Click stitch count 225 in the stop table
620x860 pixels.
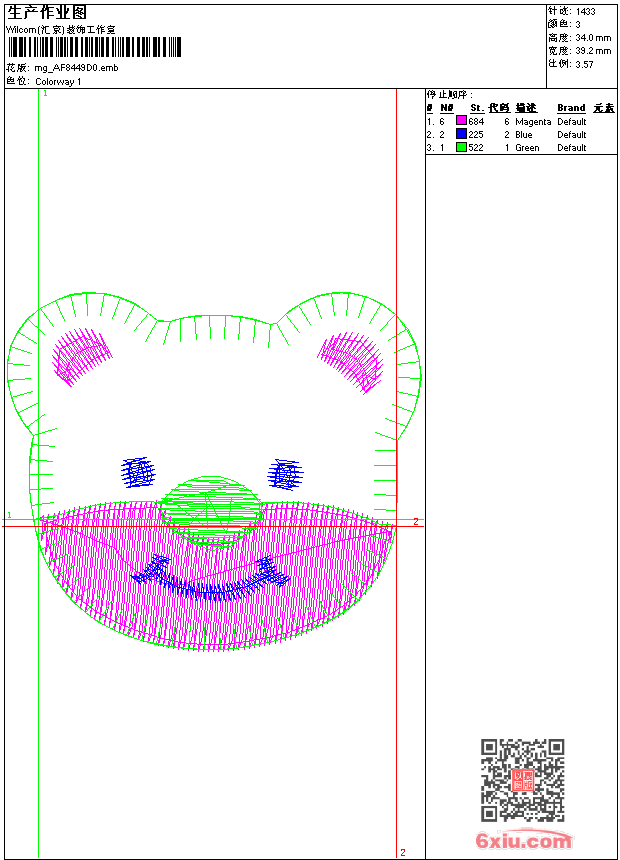(x=476, y=134)
